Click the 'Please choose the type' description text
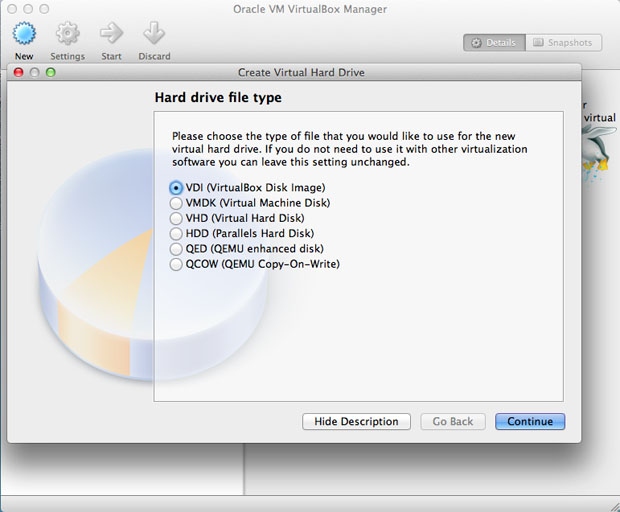This screenshot has height=512, width=620. pyautogui.click(x=350, y=149)
